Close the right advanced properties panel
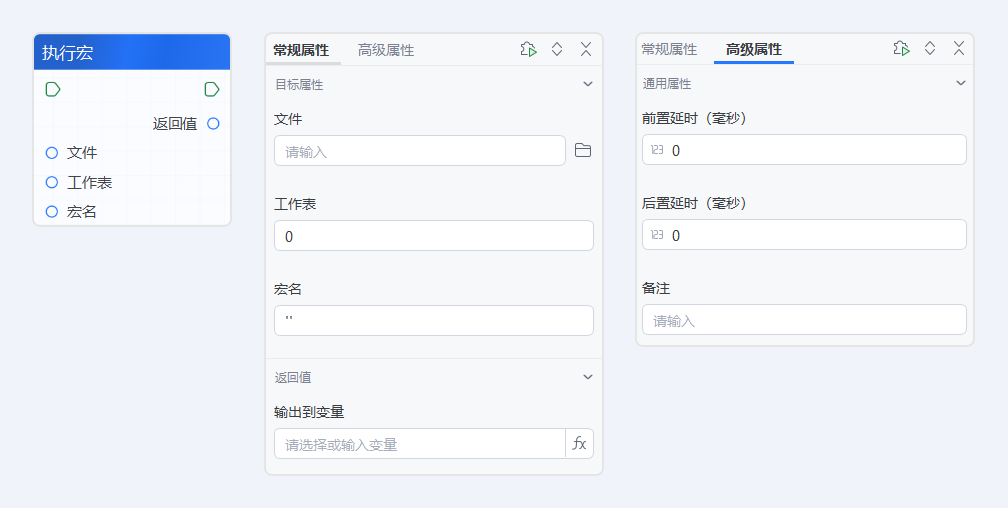 click(958, 48)
